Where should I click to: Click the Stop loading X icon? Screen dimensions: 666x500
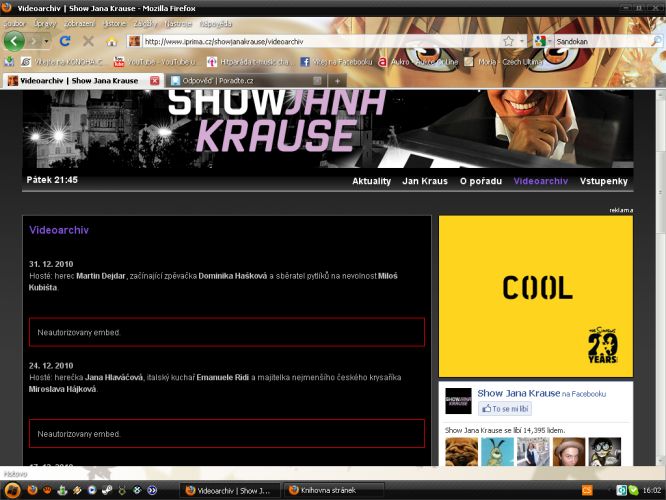tap(88, 41)
